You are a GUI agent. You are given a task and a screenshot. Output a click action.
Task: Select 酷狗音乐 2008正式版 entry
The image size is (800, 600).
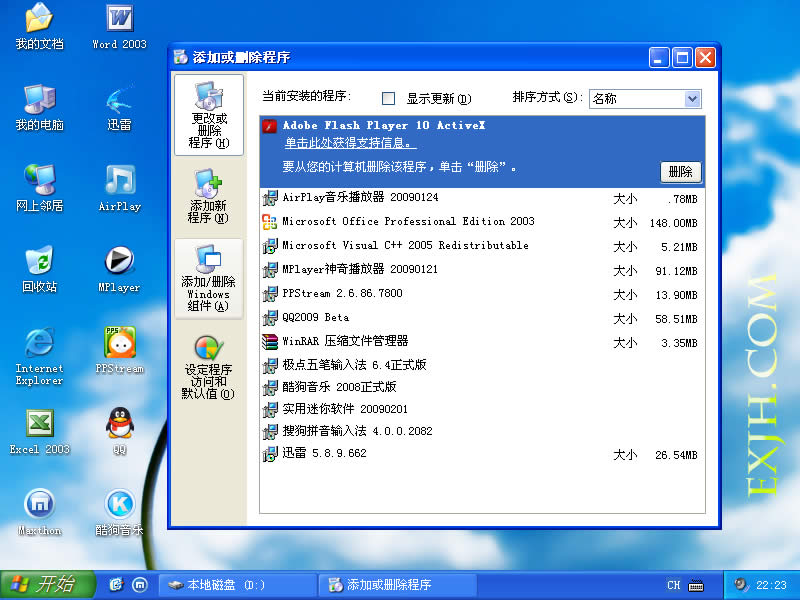tap(483, 387)
